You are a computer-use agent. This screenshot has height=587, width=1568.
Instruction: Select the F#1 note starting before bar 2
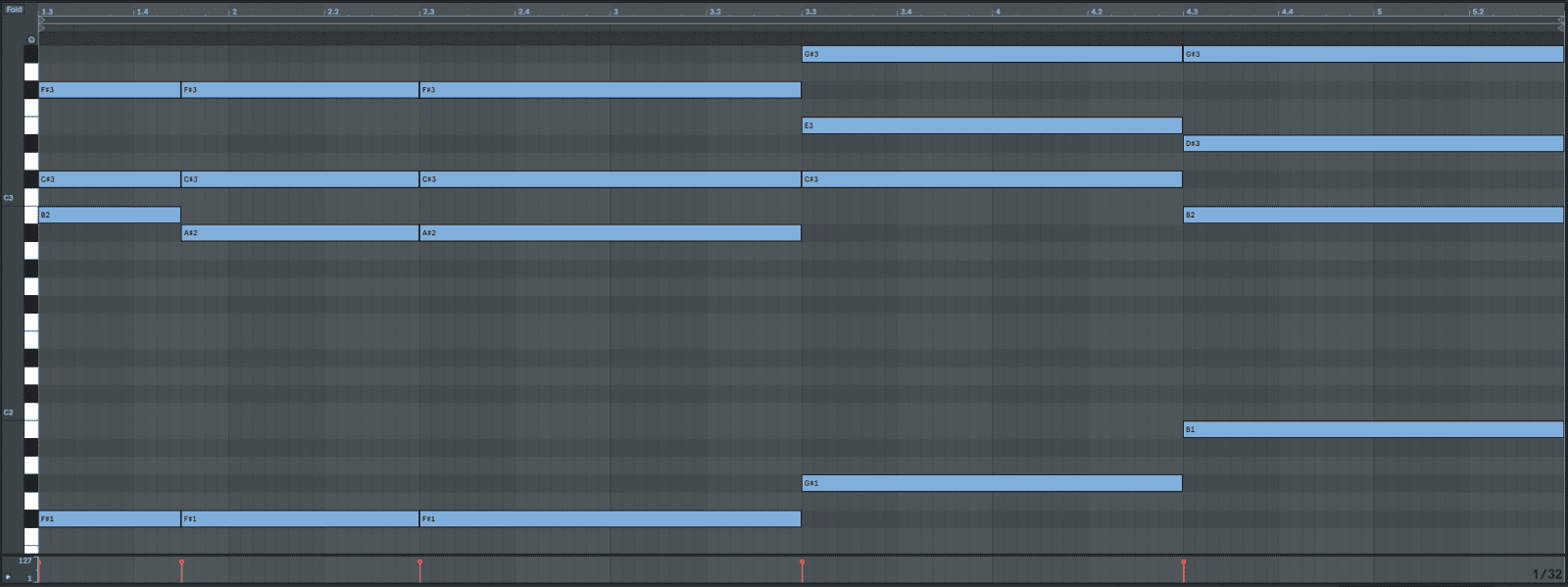pos(300,518)
